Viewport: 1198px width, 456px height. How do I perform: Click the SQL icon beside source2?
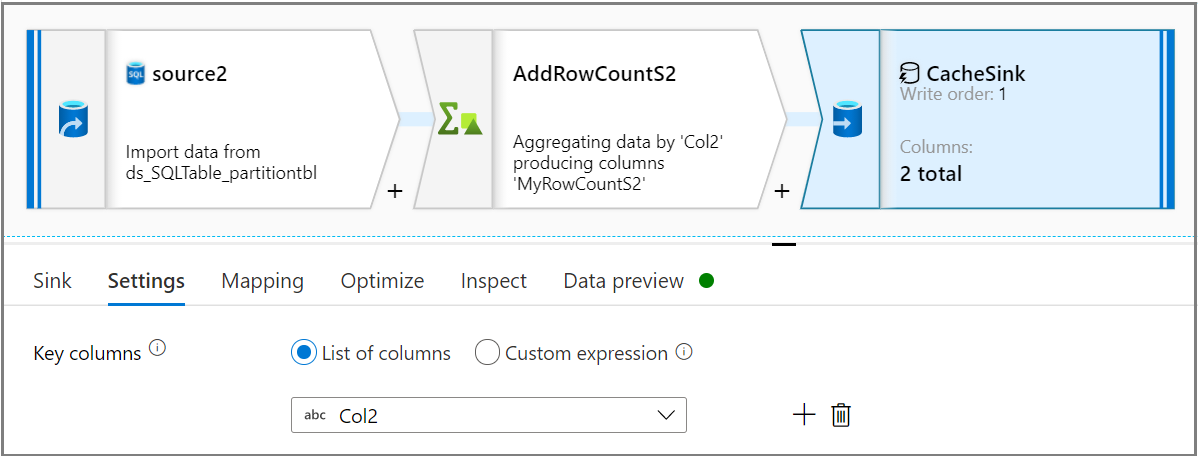(136, 74)
